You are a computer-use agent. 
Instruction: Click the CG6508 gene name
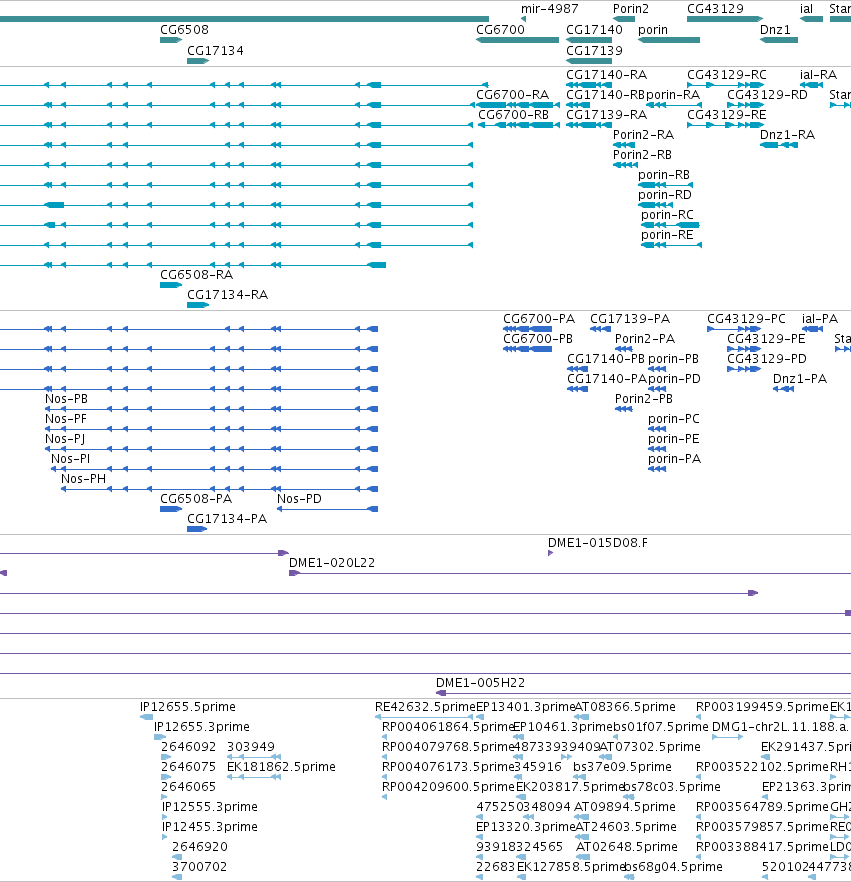coord(184,30)
